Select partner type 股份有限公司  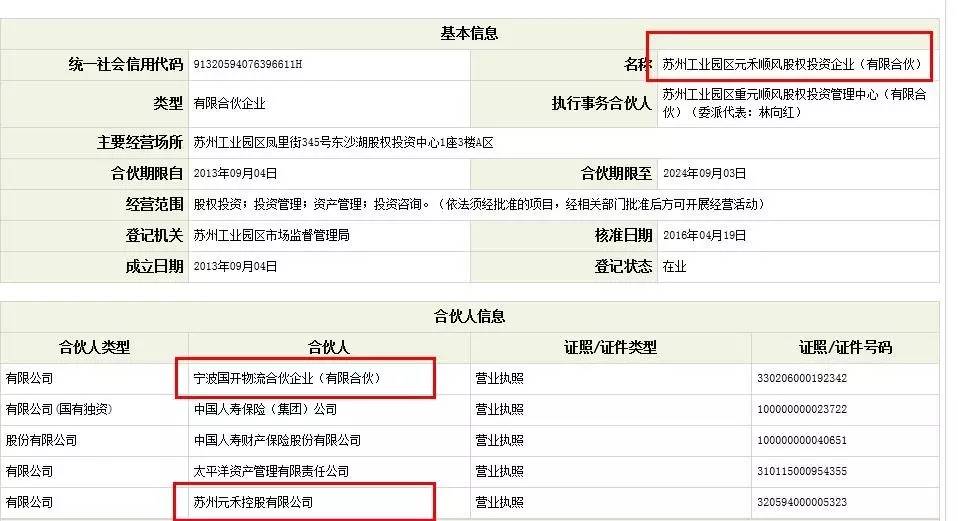tap(42, 440)
